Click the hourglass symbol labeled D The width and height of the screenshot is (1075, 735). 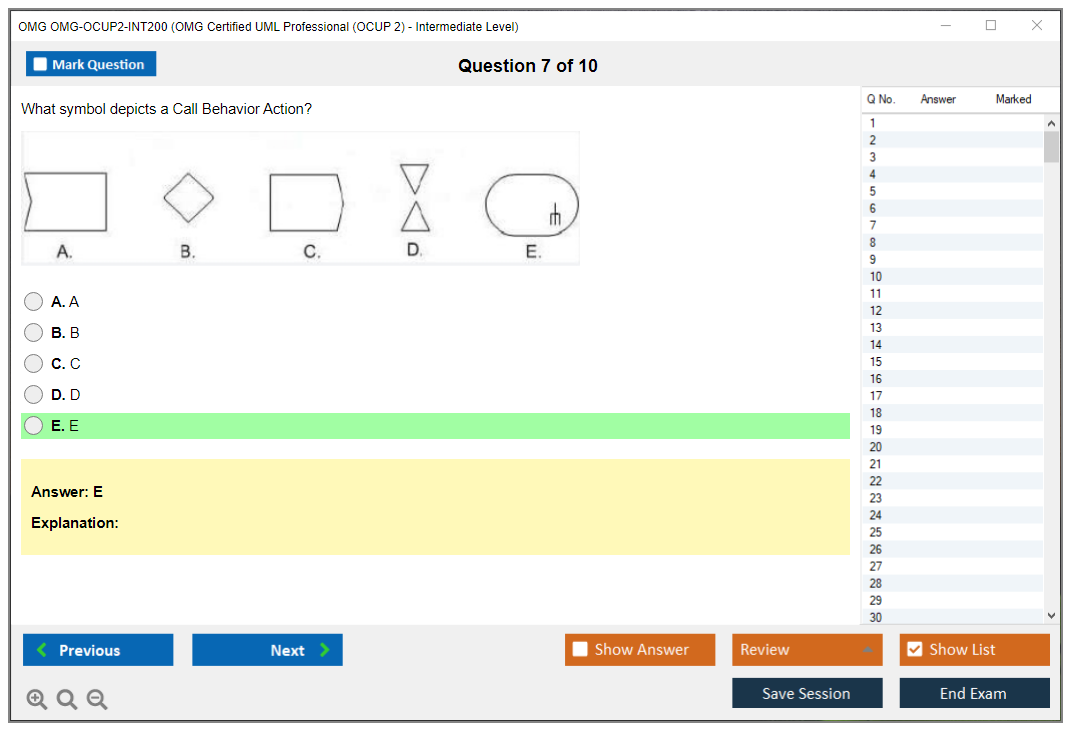(414, 198)
